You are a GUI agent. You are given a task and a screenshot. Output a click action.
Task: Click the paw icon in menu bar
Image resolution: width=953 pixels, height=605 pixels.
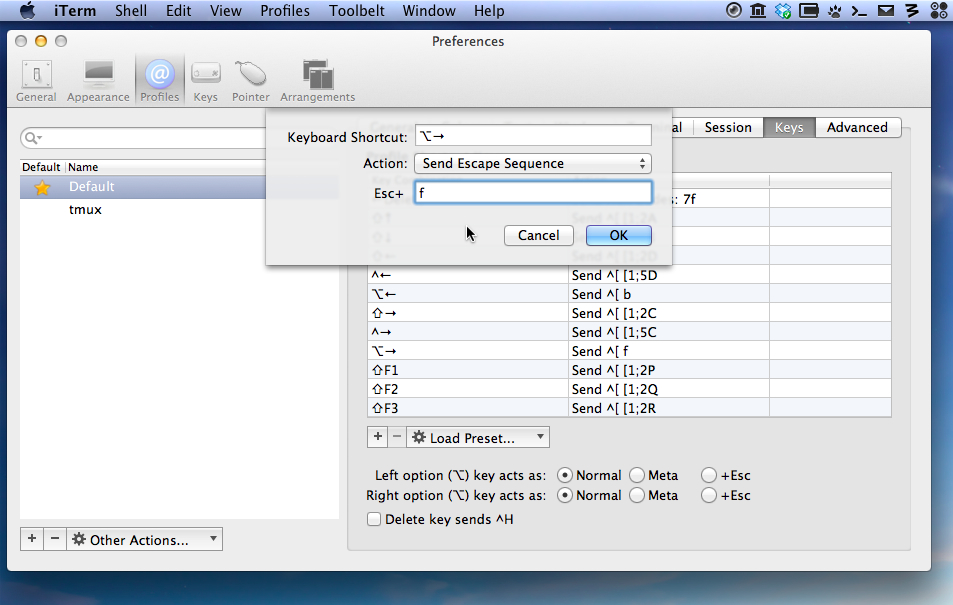click(x=834, y=11)
